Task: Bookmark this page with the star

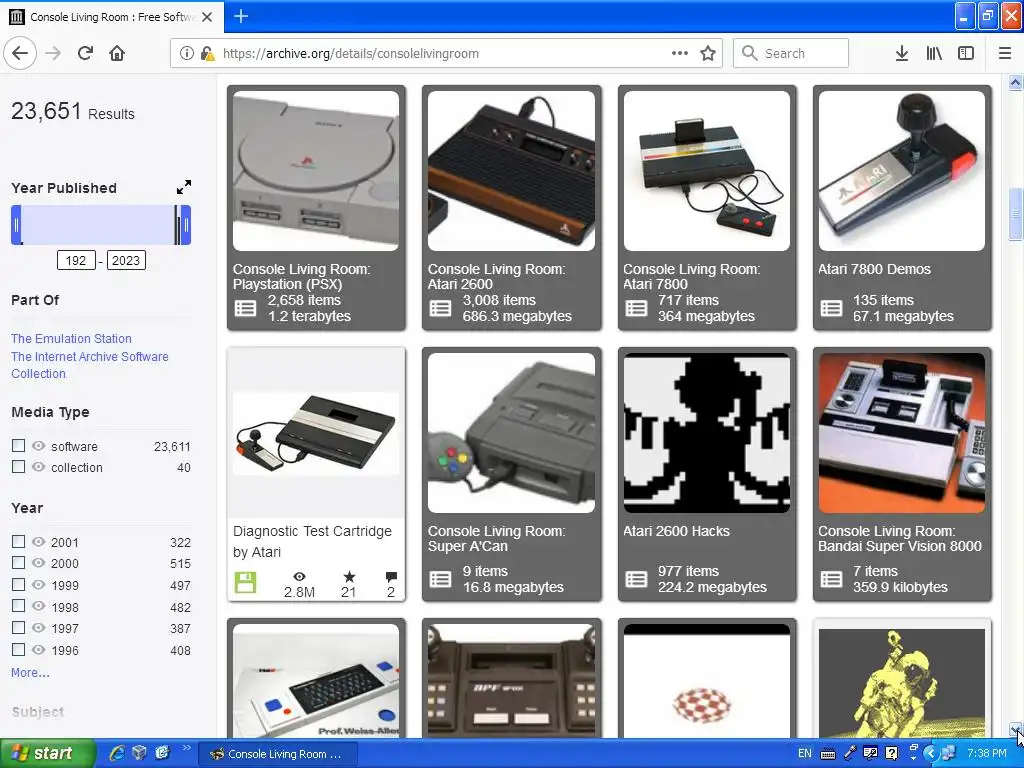Action: [x=708, y=54]
